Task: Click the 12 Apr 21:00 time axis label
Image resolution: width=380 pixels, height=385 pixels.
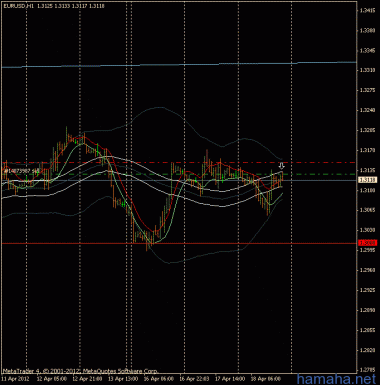Action: click(88, 379)
